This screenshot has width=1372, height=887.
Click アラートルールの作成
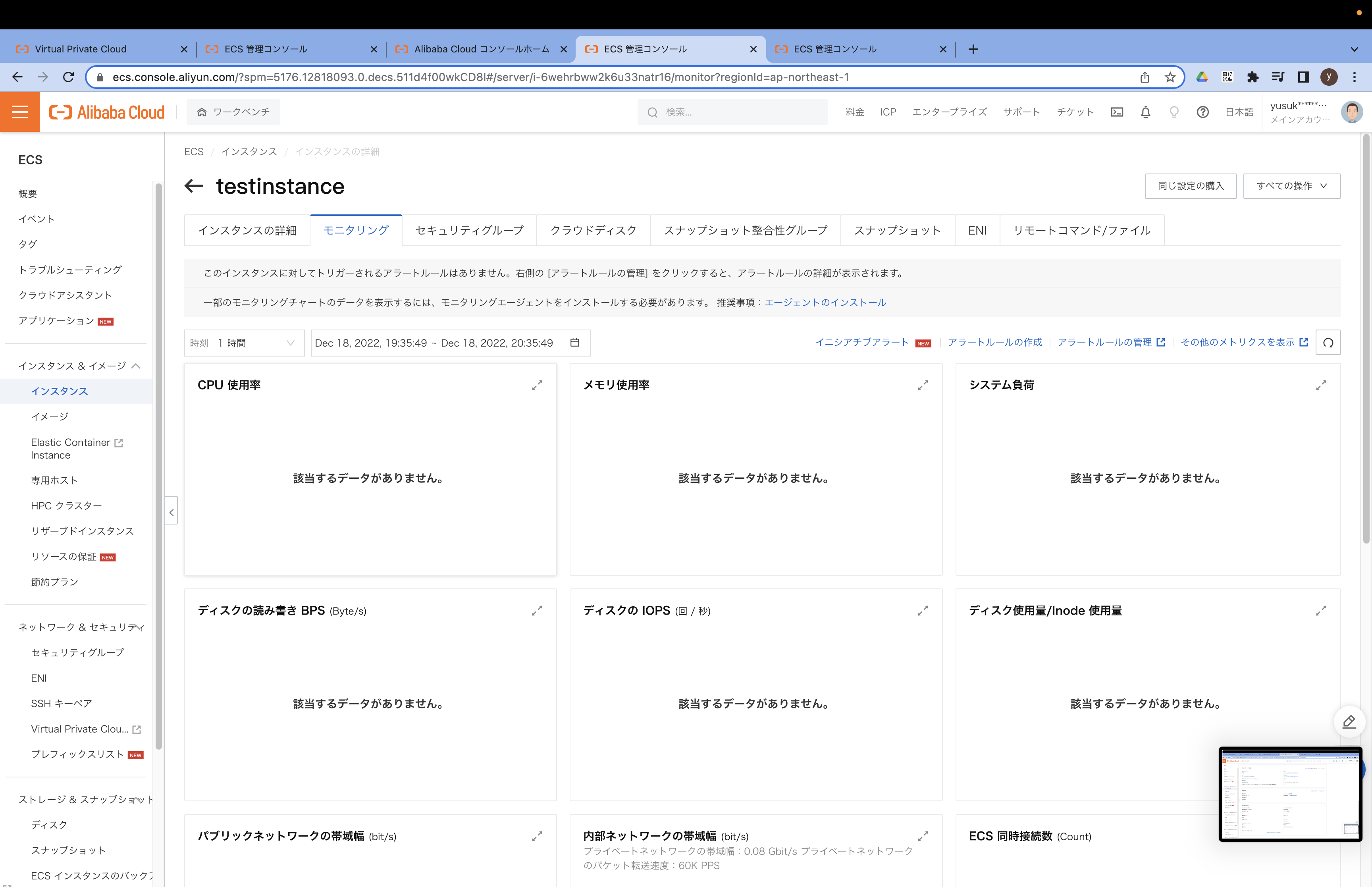(x=994, y=341)
